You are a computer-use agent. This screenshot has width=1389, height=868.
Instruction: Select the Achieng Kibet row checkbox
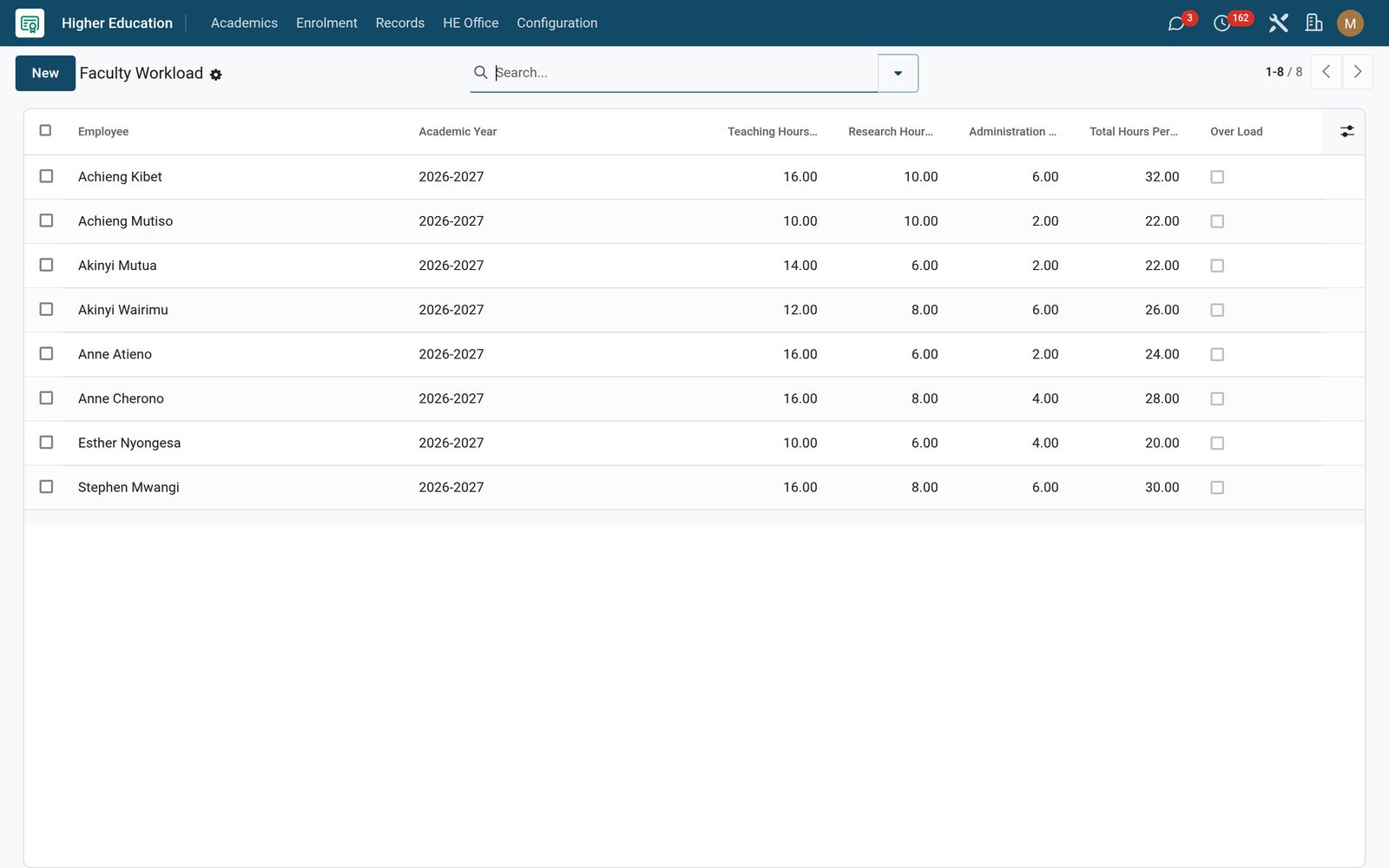pyautogui.click(x=46, y=176)
